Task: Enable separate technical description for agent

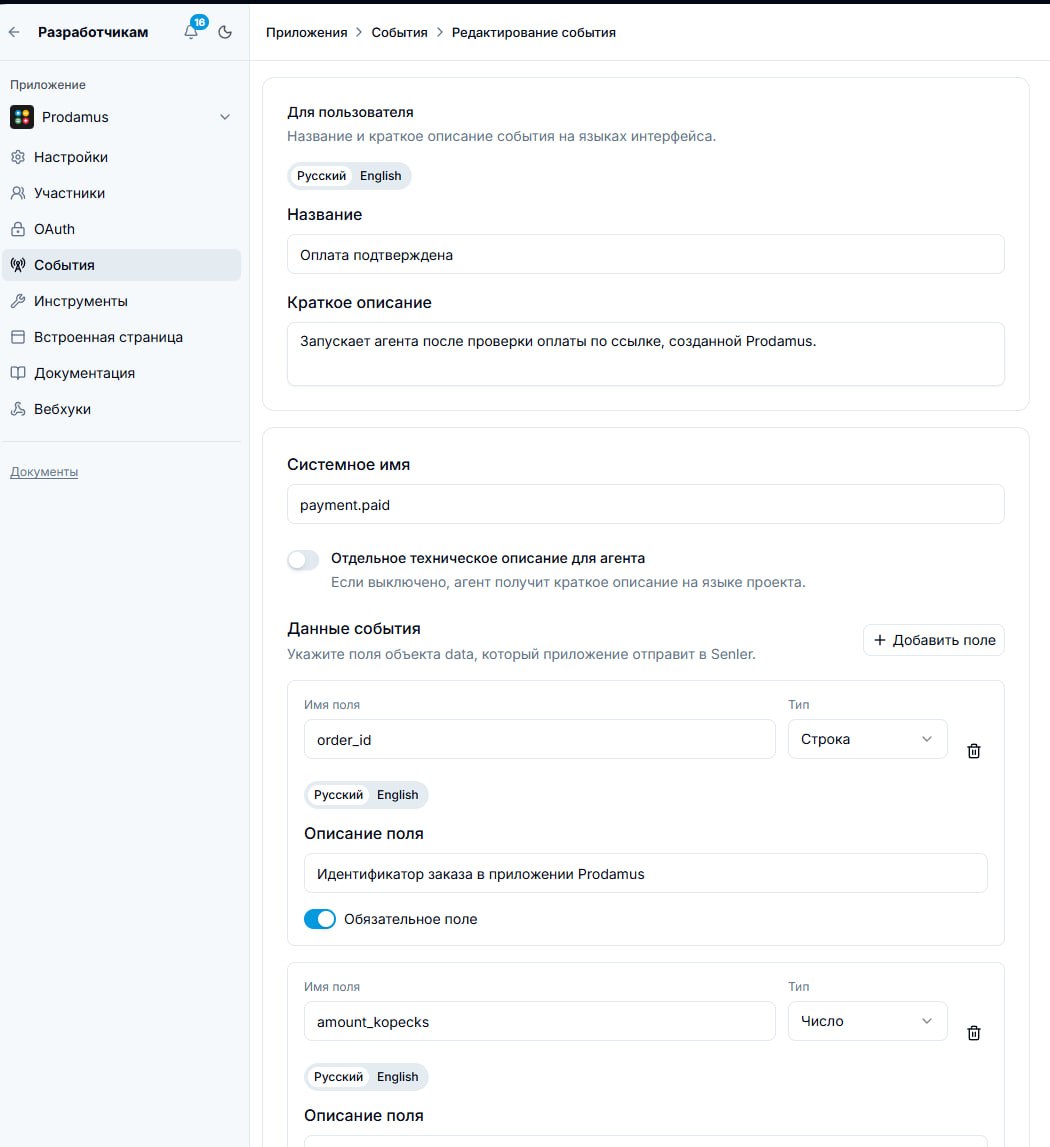Action: click(x=303, y=560)
